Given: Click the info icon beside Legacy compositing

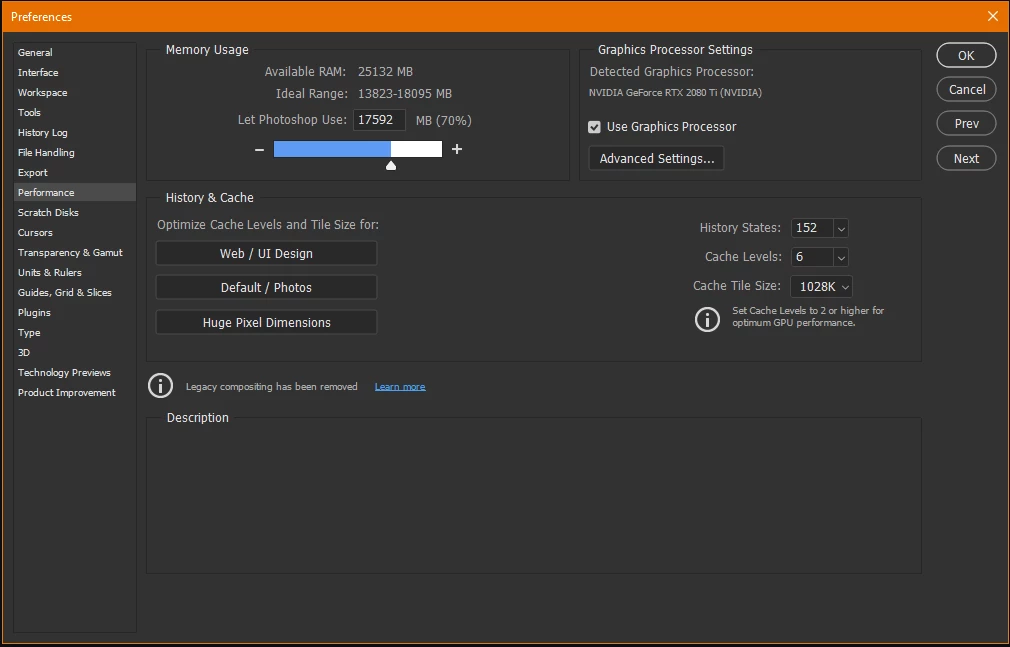Looking at the screenshot, I should [160, 386].
